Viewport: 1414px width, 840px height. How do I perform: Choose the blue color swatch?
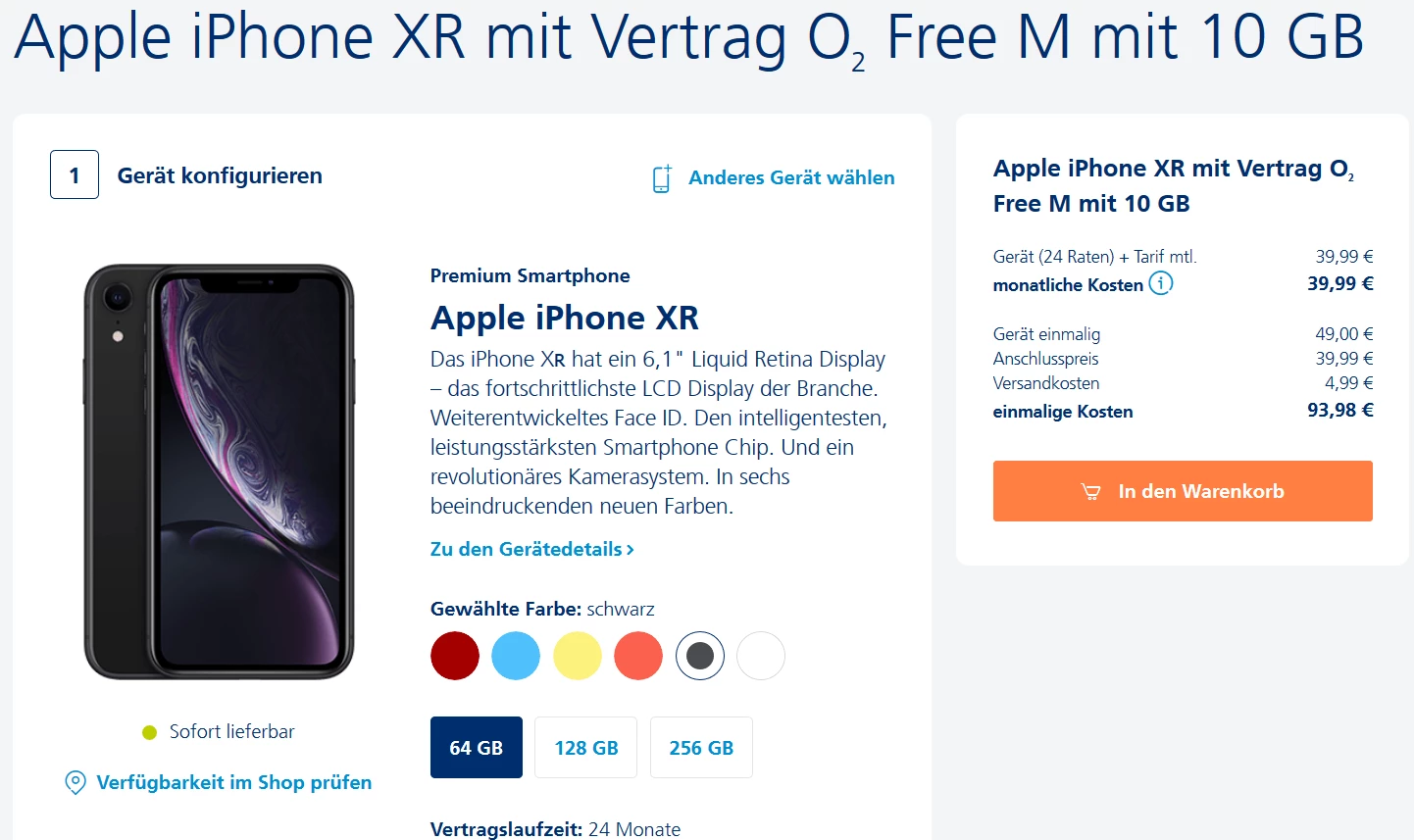point(516,656)
